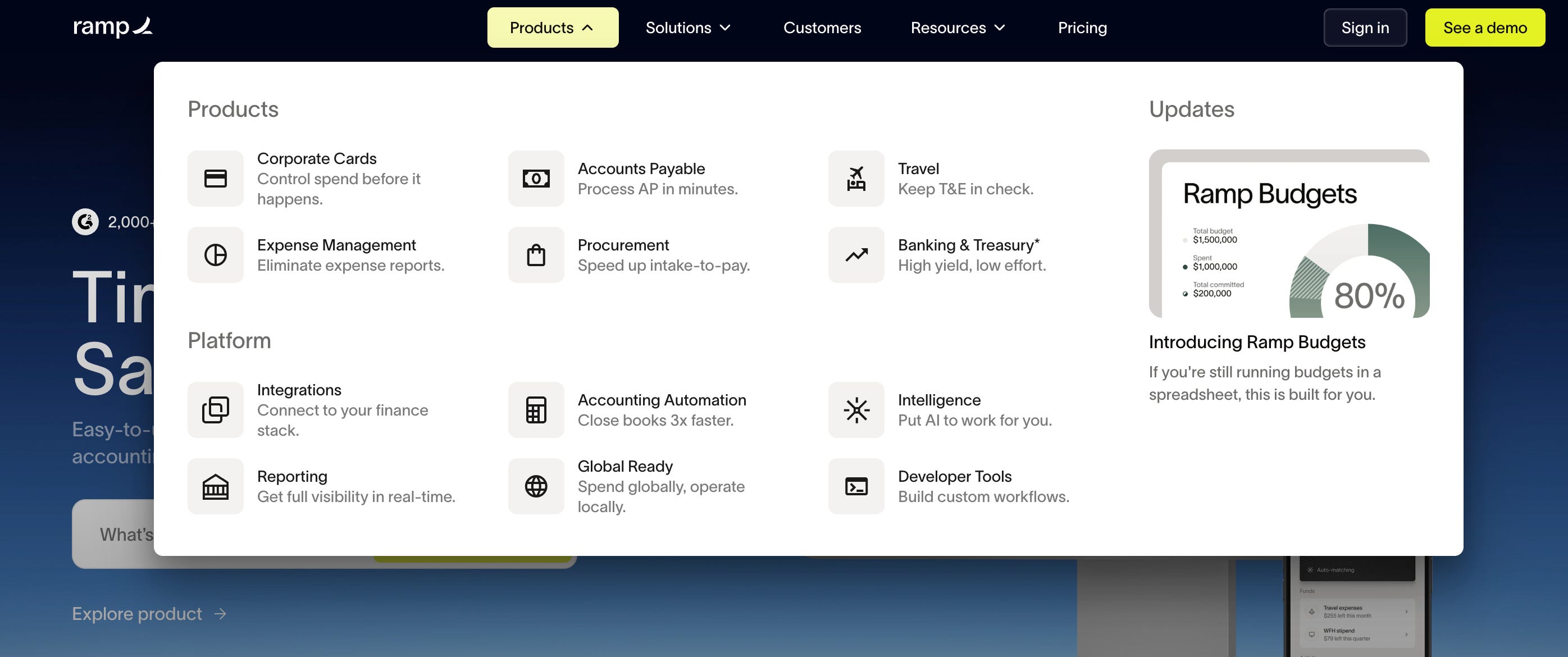
Task: Click the Travel airplane and bed icon
Action: click(856, 179)
